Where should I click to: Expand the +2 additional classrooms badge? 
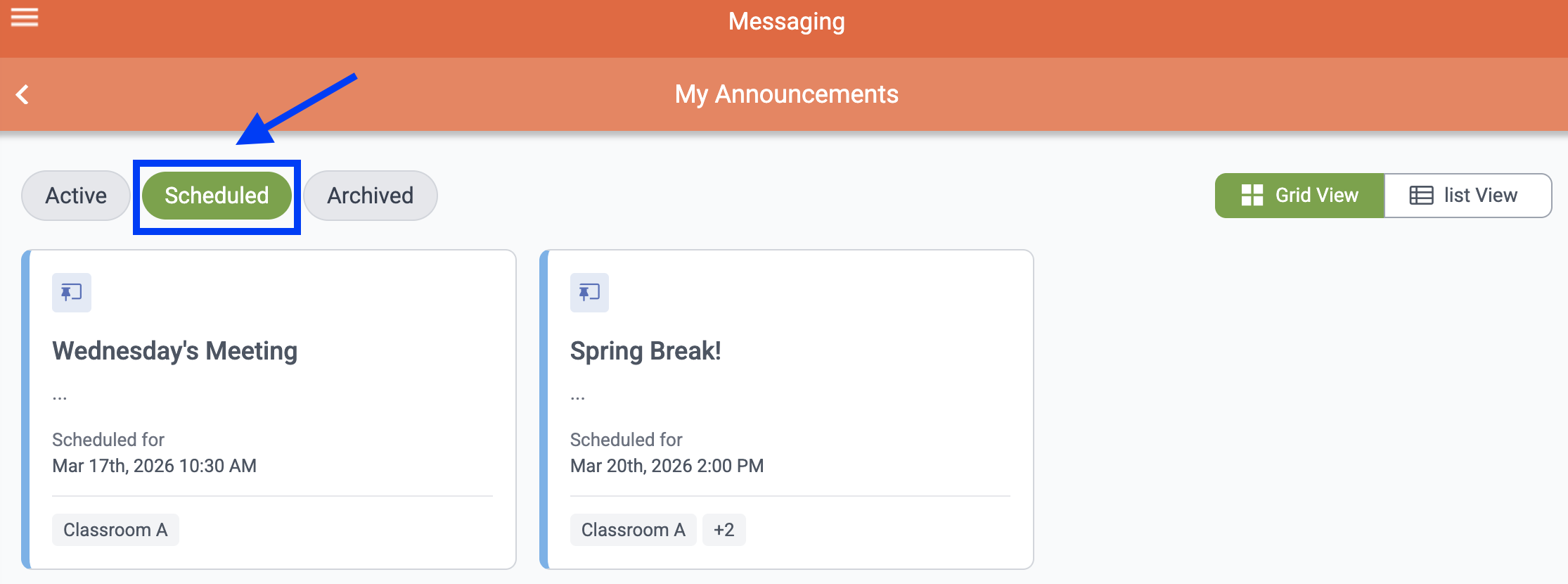(724, 530)
